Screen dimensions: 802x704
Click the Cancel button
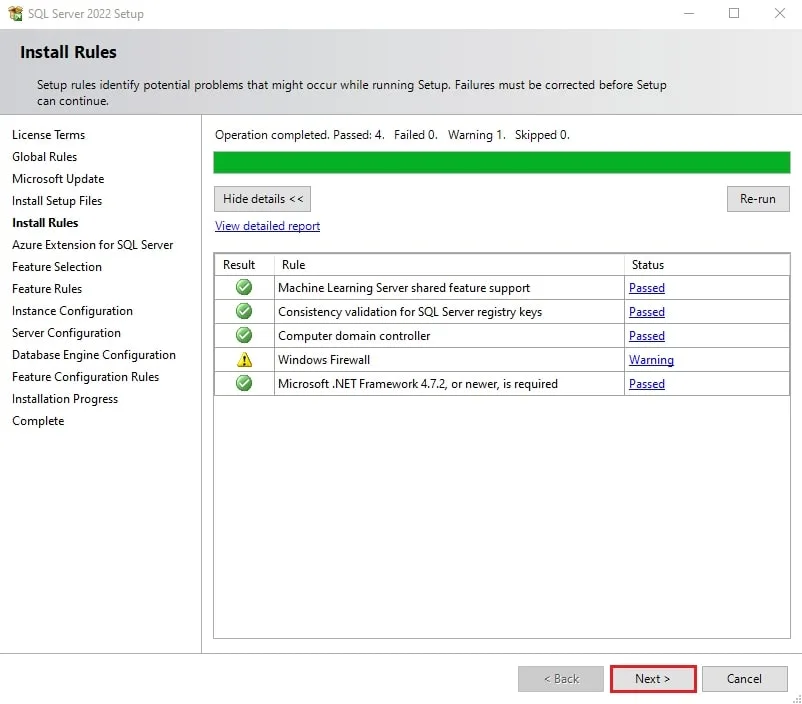[x=744, y=678]
